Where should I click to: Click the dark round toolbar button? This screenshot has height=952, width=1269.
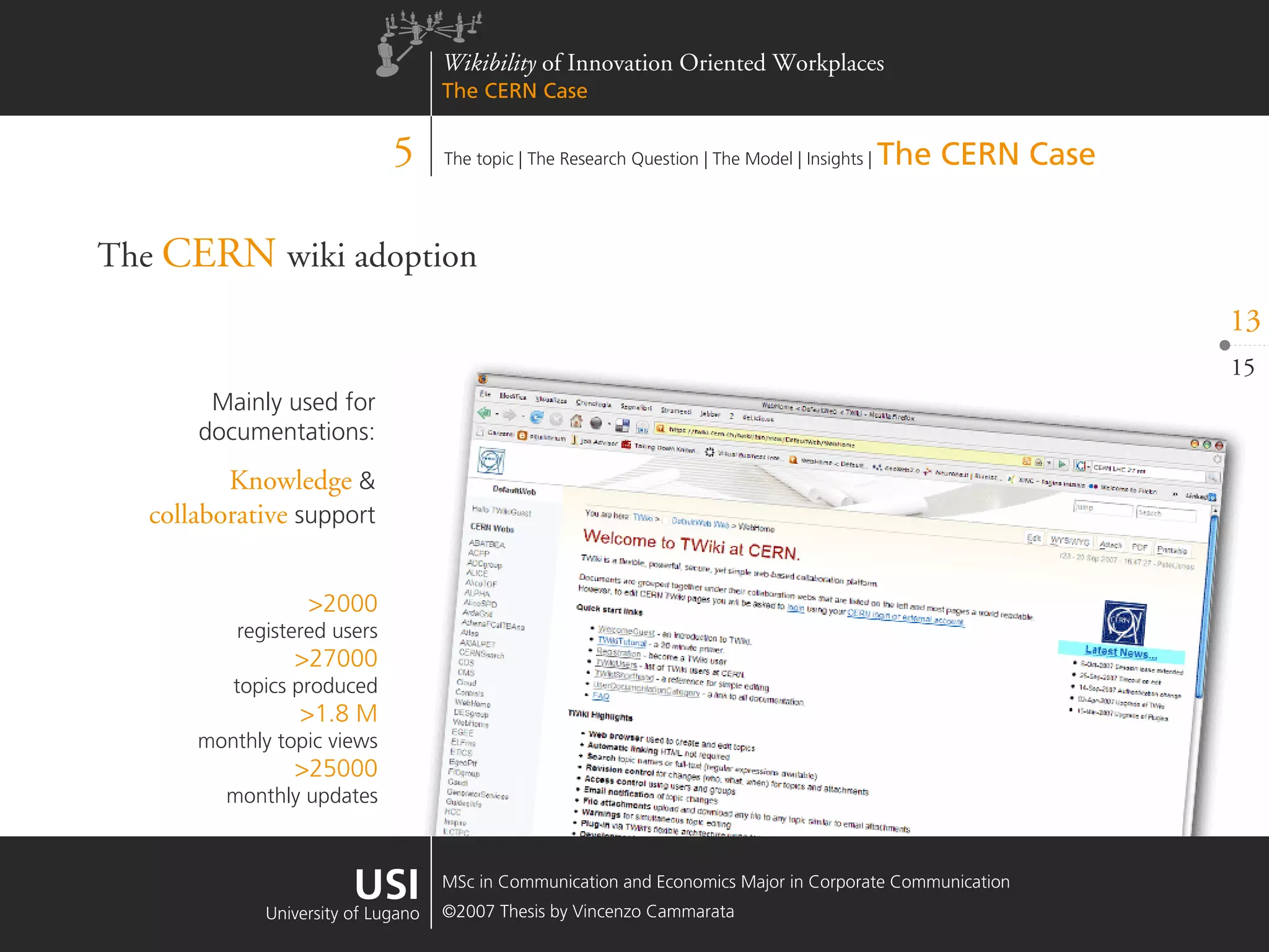(596, 423)
